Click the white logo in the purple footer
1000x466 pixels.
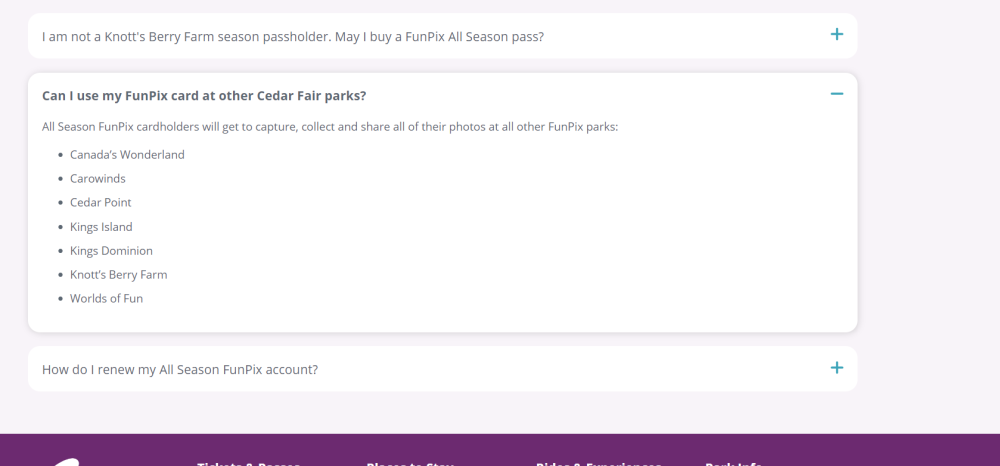click(65, 461)
